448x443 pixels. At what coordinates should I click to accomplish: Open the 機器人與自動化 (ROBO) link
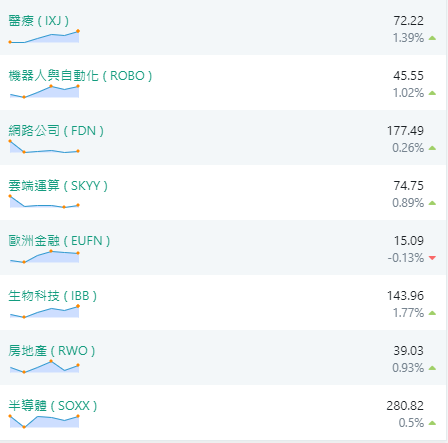pos(80,76)
